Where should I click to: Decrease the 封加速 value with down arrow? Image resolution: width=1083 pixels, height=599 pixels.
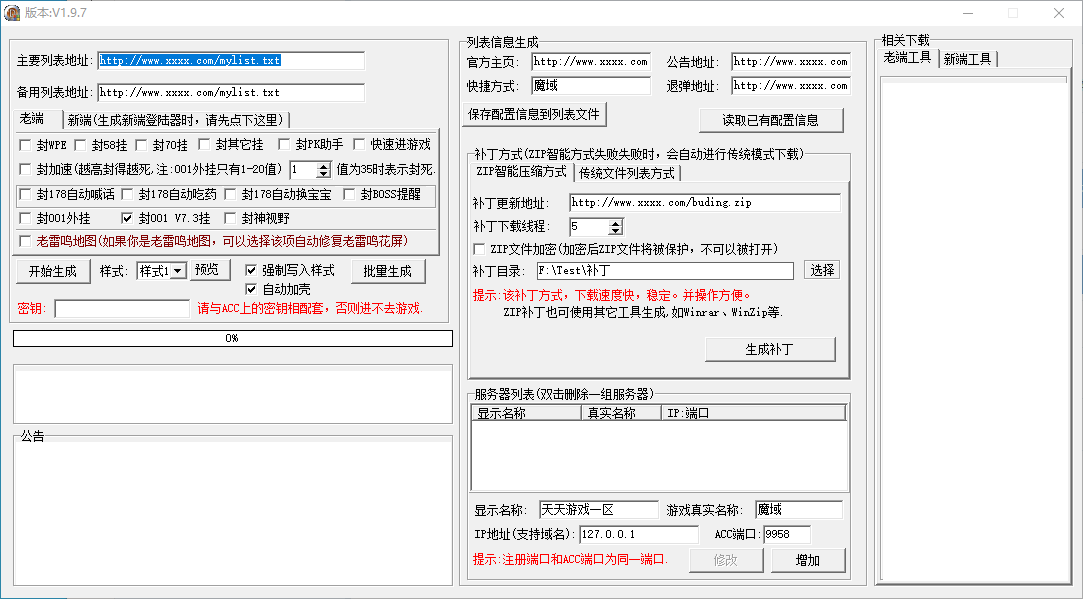click(323, 173)
